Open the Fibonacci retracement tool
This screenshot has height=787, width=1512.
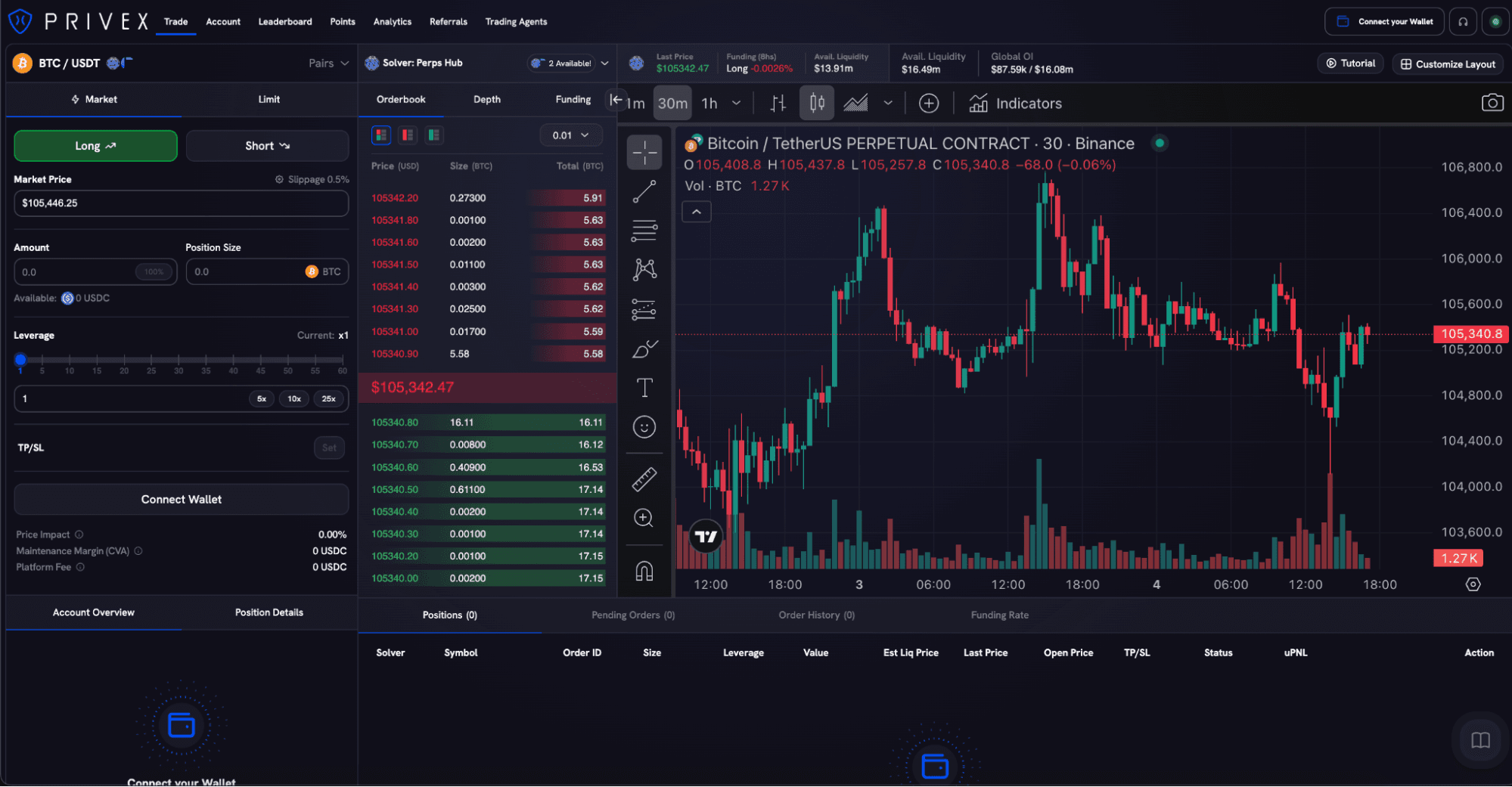click(x=644, y=231)
